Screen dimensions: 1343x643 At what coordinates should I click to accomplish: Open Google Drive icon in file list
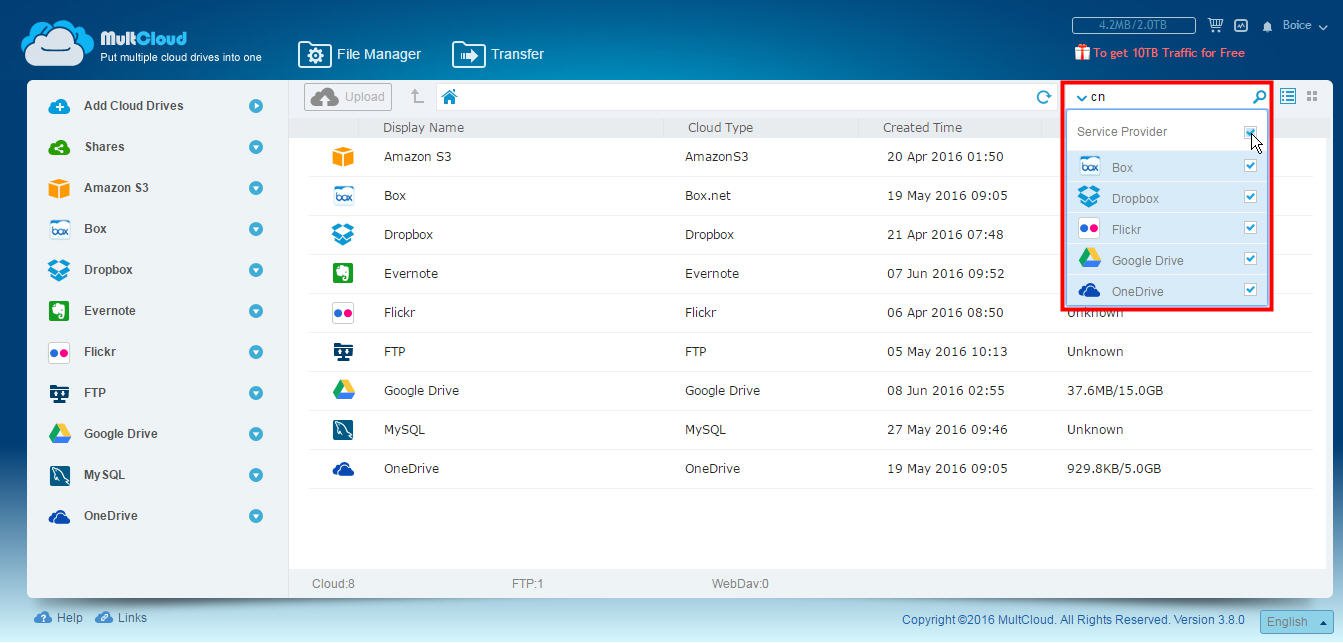click(x=343, y=390)
